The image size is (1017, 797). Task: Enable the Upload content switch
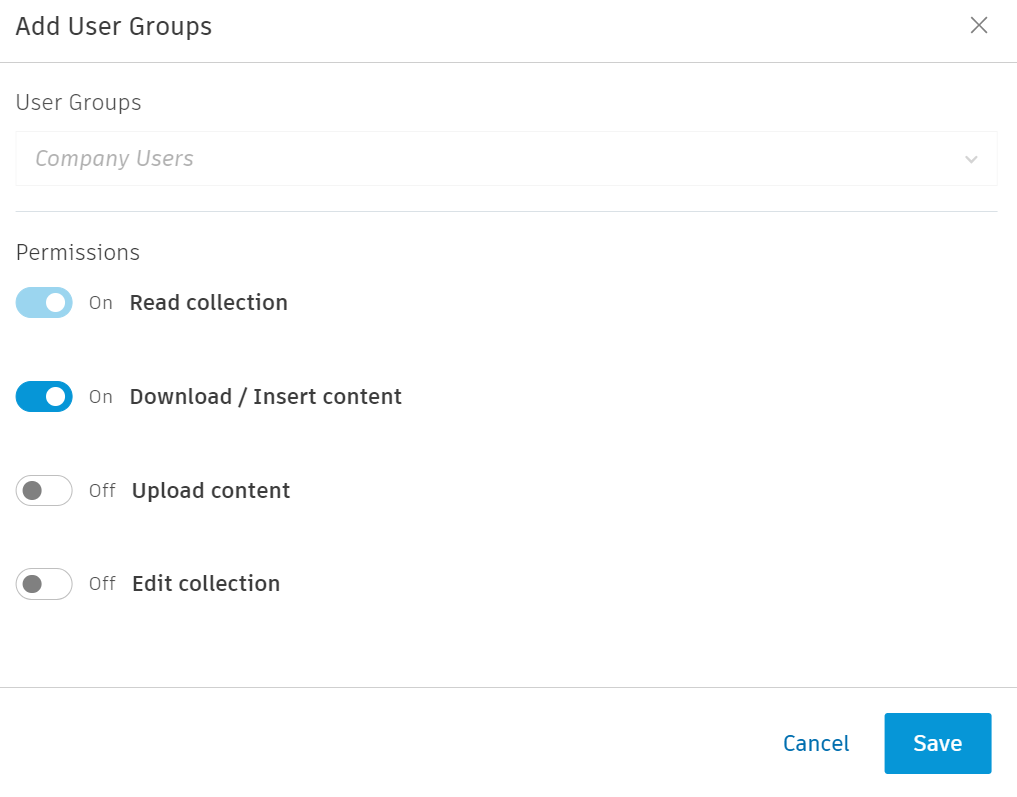44,491
